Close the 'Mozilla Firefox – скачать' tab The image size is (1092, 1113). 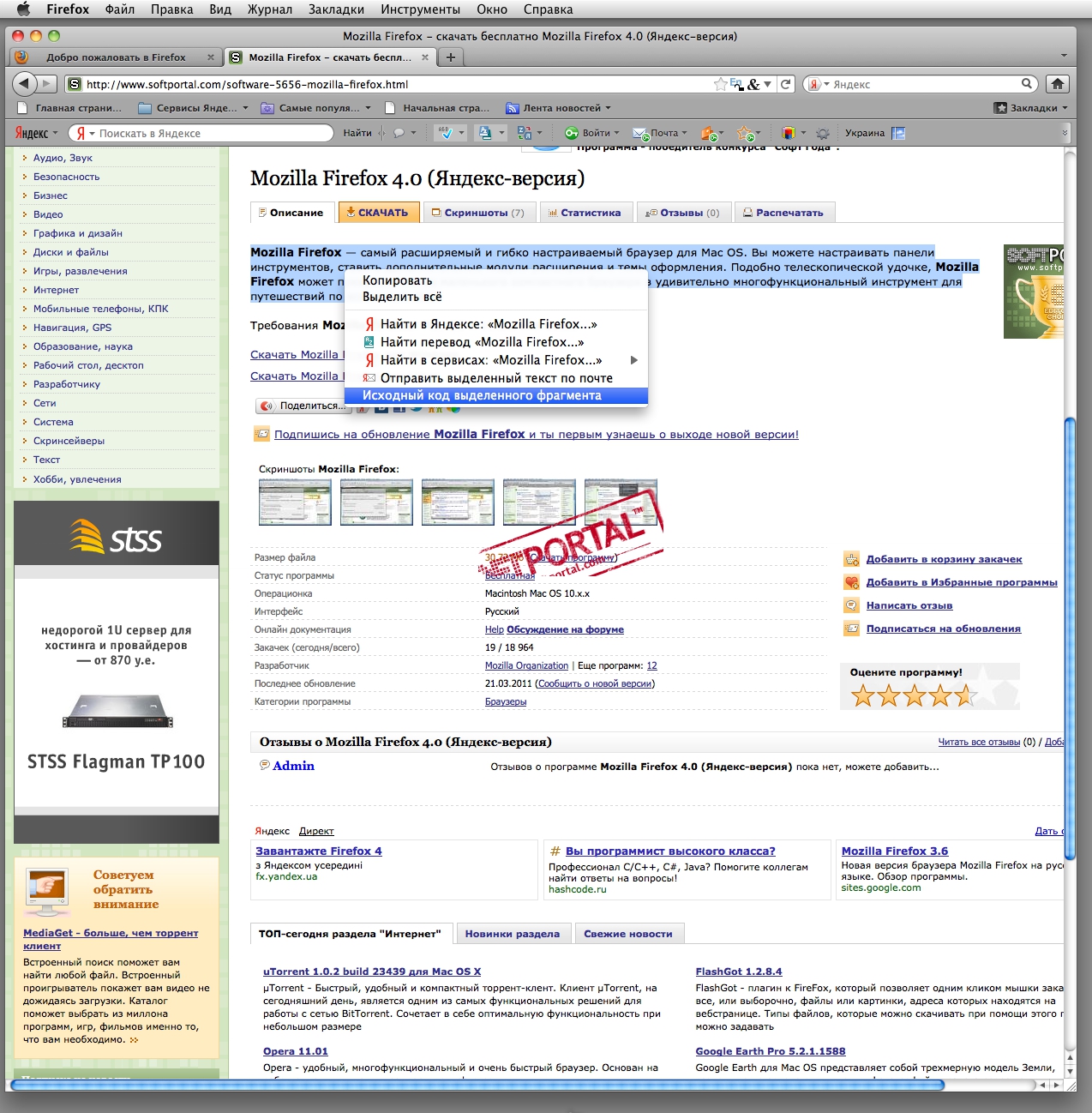(424, 57)
